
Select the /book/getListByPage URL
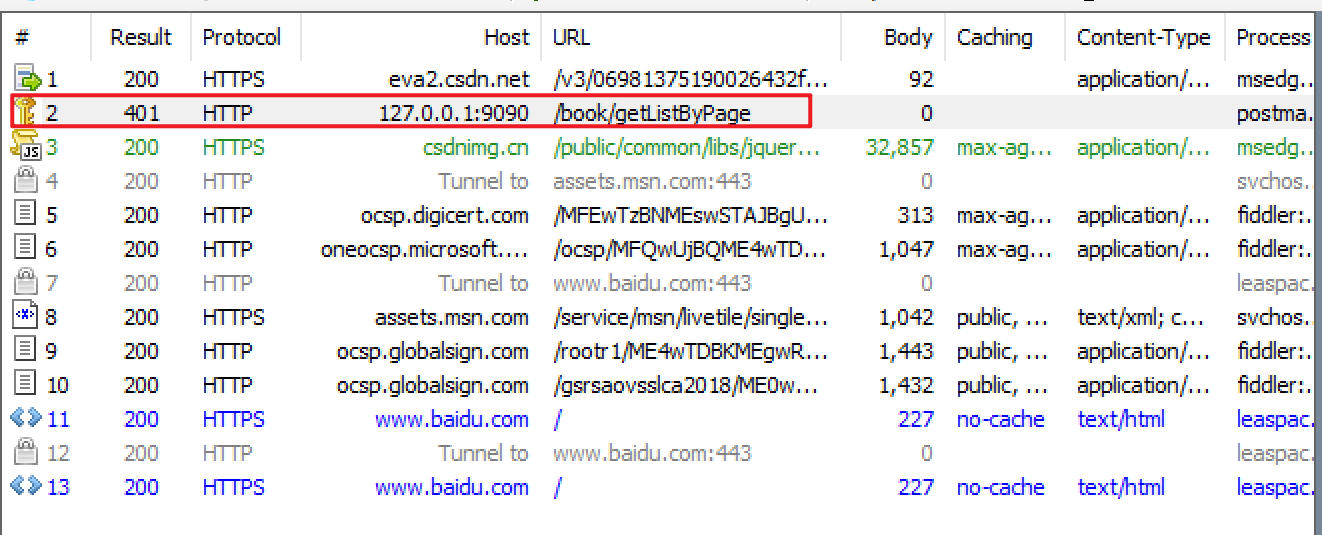tap(652, 113)
